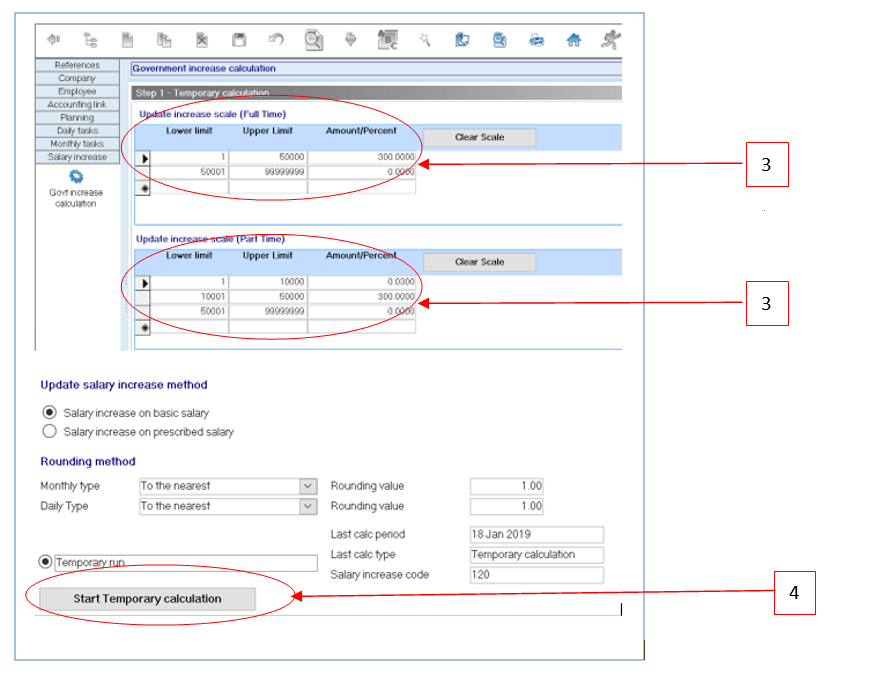871x675 pixels.
Task: Click the running person exit icon
Action: click(609, 40)
